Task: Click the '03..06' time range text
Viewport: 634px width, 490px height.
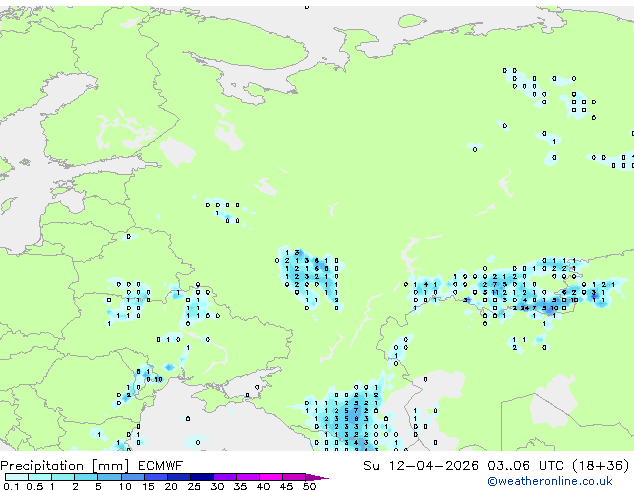Action: click(x=508, y=466)
